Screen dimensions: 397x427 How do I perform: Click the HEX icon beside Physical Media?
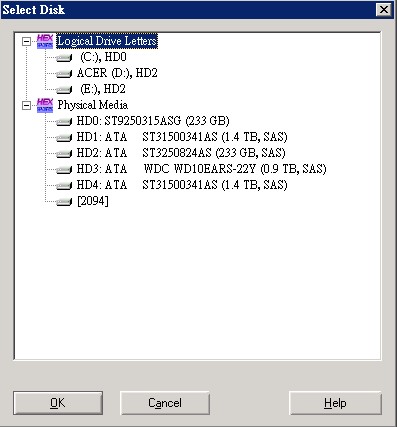45,105
